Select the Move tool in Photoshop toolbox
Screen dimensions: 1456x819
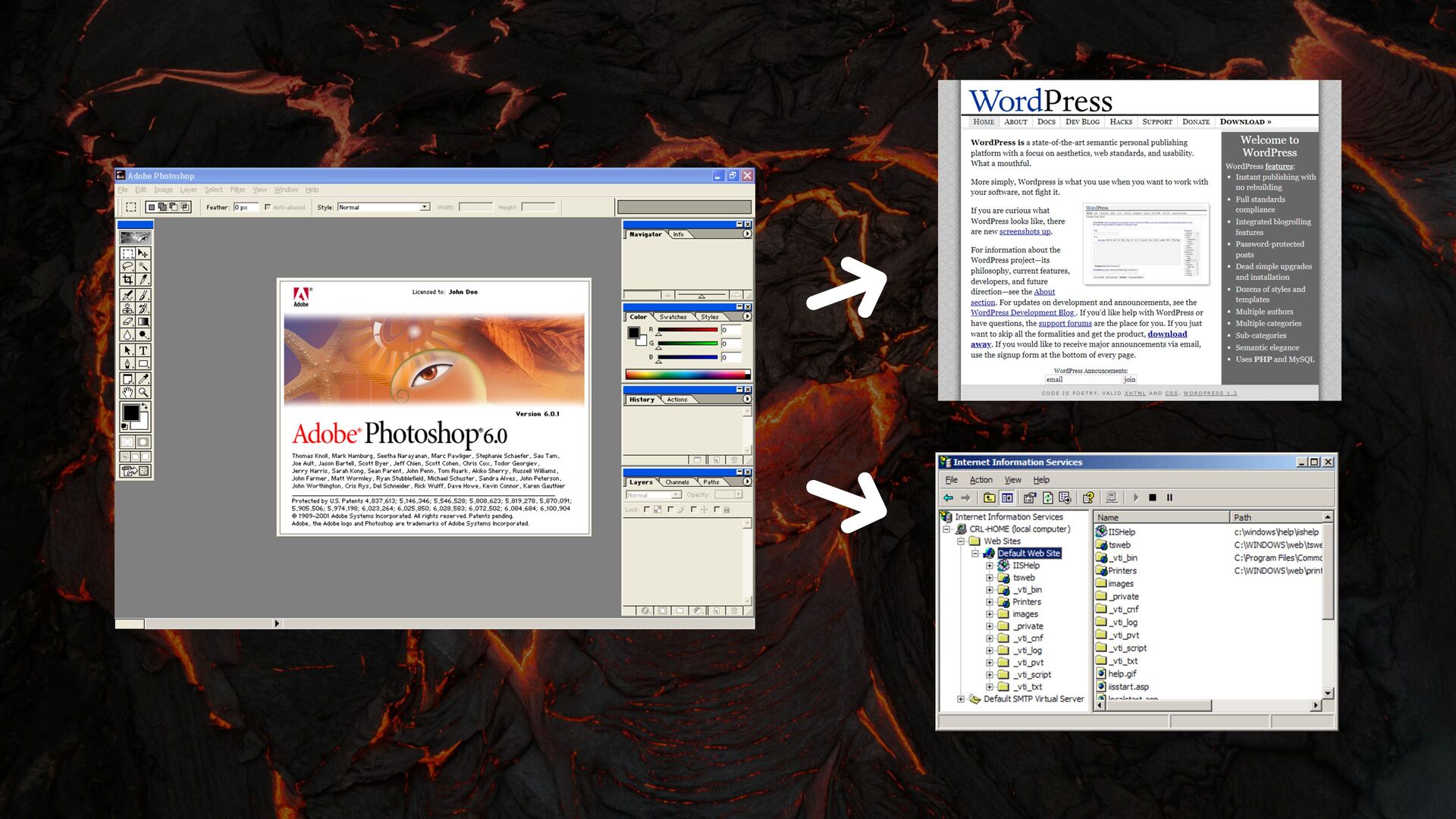click(143, 253)
